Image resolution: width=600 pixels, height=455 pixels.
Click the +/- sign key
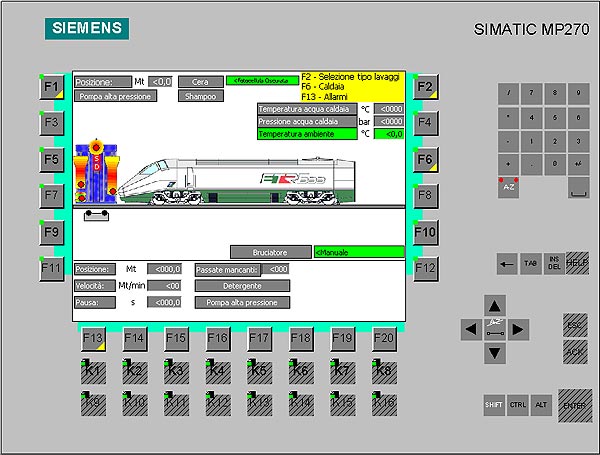[579, 164]
